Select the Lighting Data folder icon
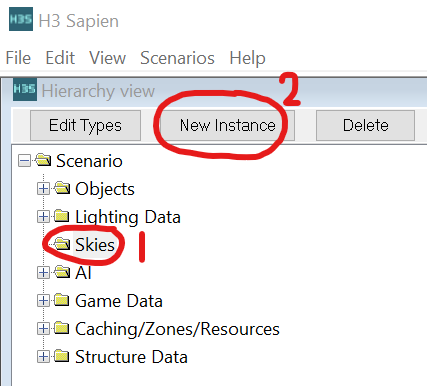 (x=62, y=216)
